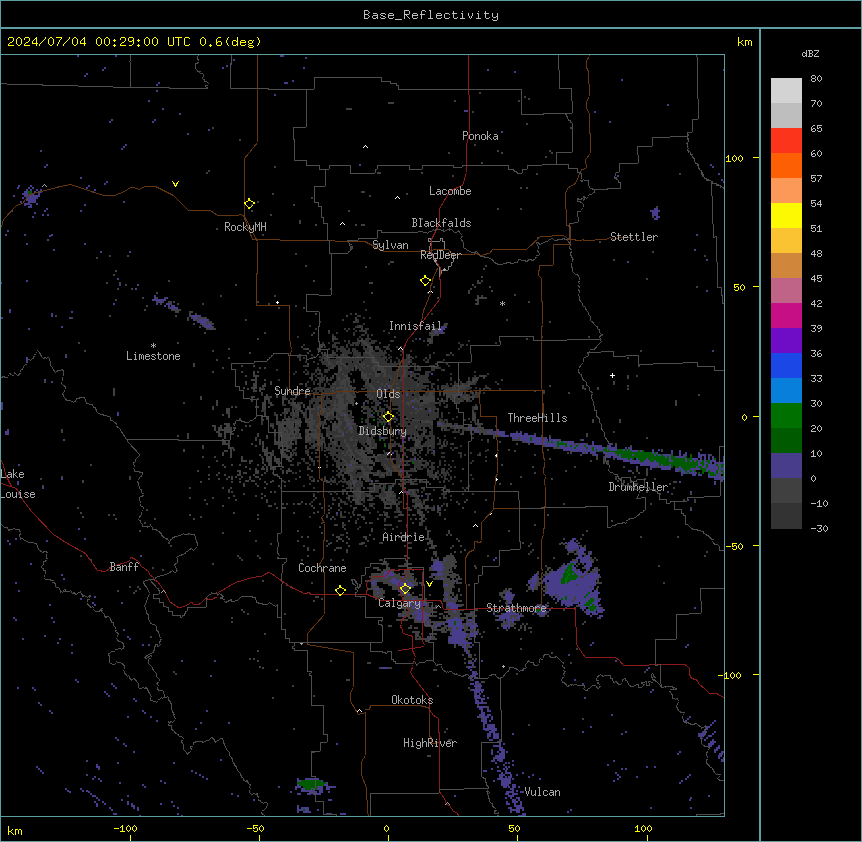Click the Didsbury town label
Image resolution: width=862 pixels, height=842 pixels.
click(x=383, y=431)
